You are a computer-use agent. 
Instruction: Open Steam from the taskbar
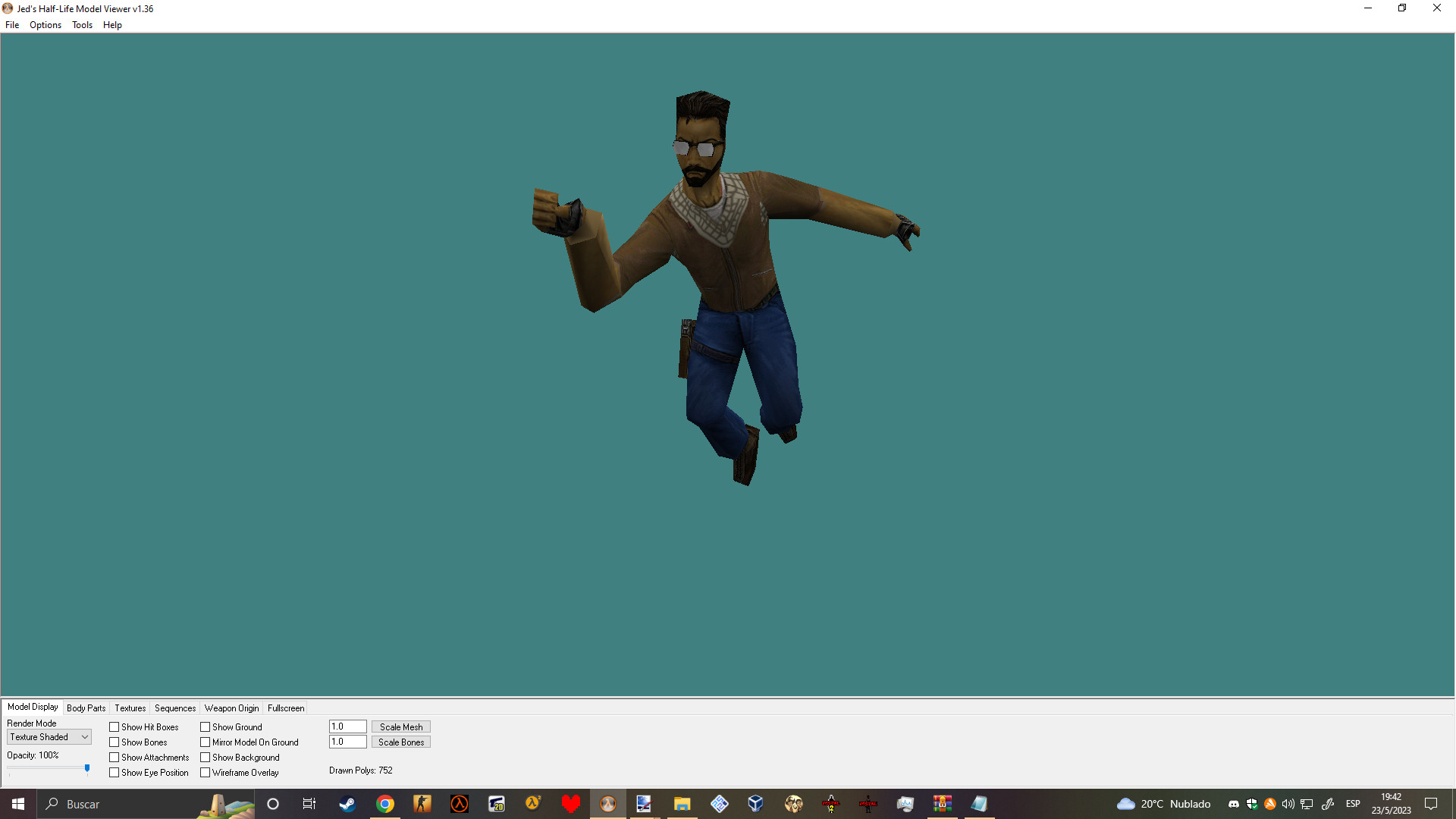click(x=347, y=804)
